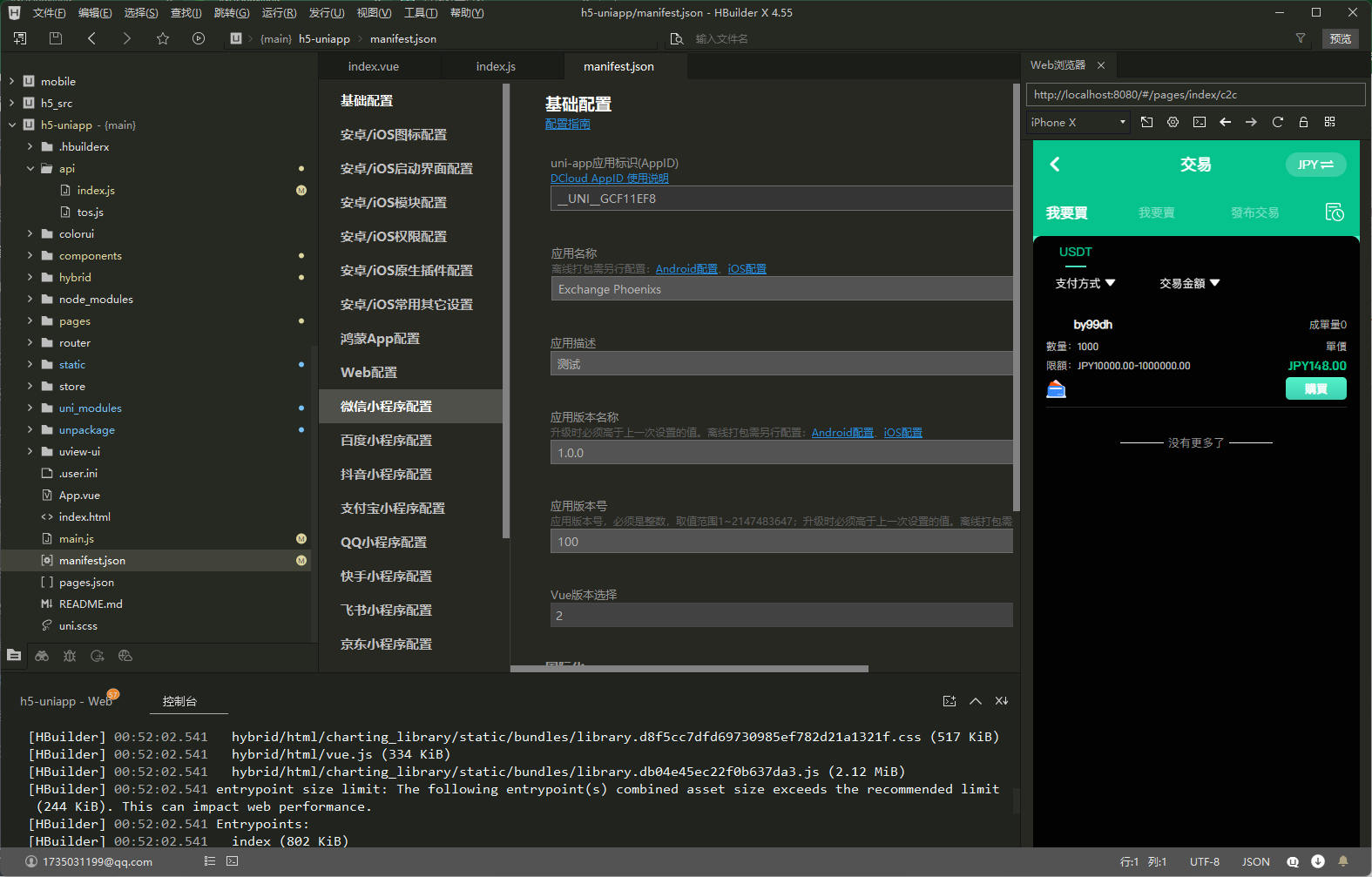Go back in the Web browser panel
1372x877 pixels.
1226,122
